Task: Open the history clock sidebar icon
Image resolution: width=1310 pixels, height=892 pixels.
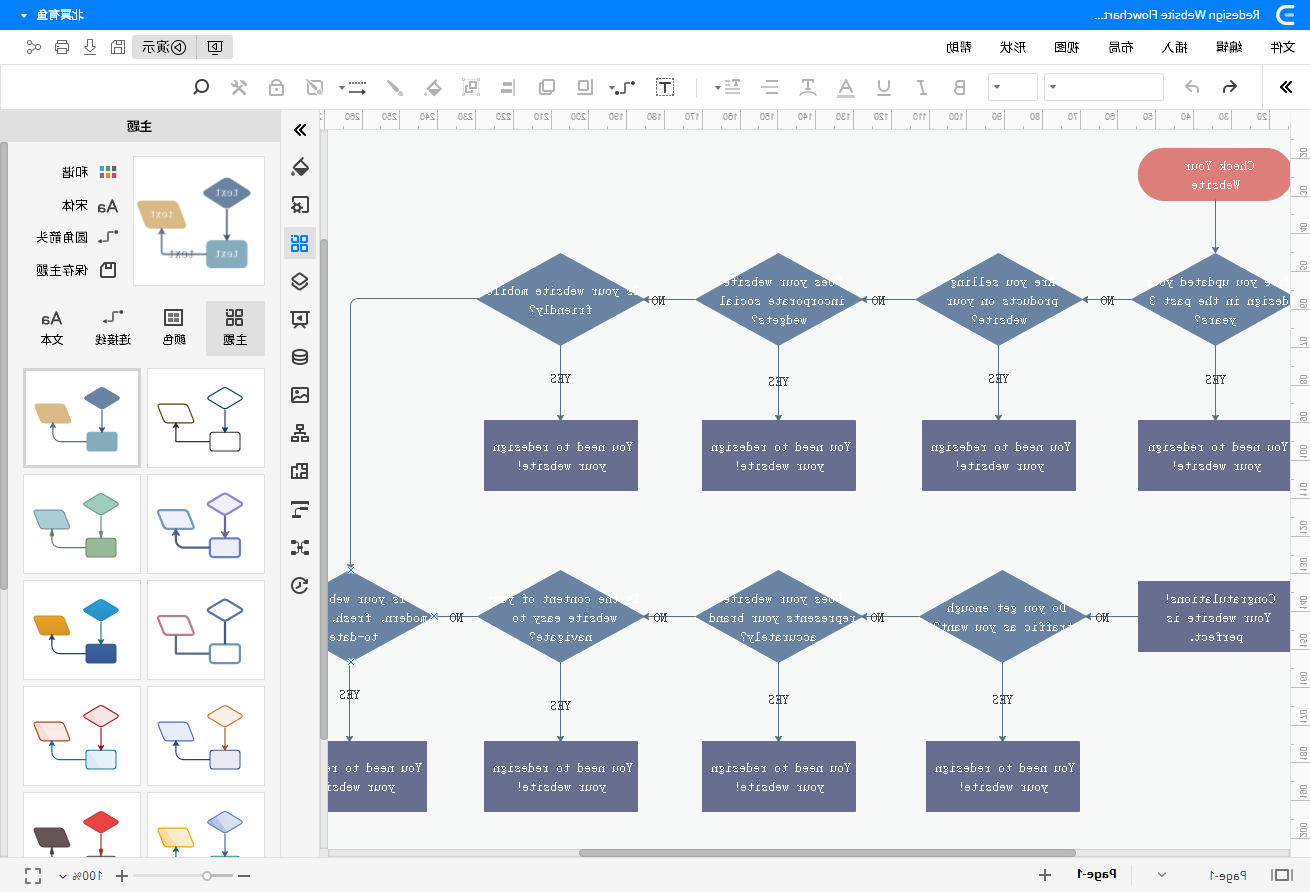Action: tap(299, 585)
